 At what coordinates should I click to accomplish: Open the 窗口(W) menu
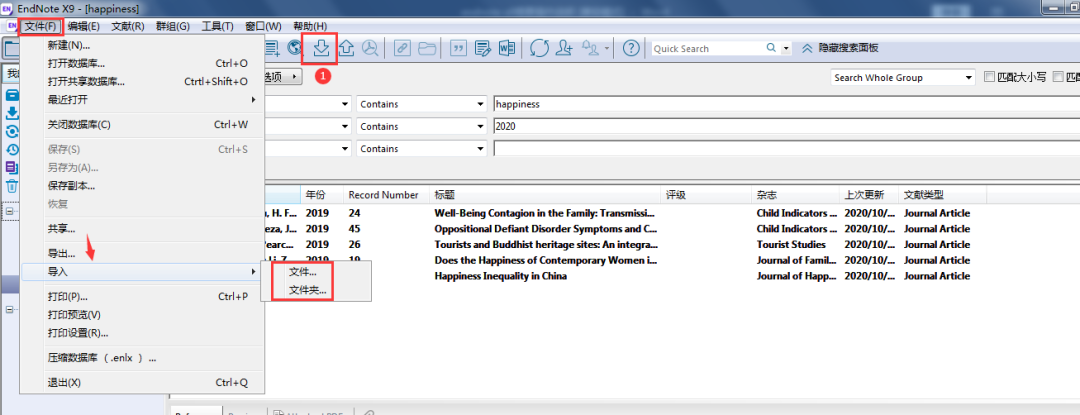(x=263, y=26)
